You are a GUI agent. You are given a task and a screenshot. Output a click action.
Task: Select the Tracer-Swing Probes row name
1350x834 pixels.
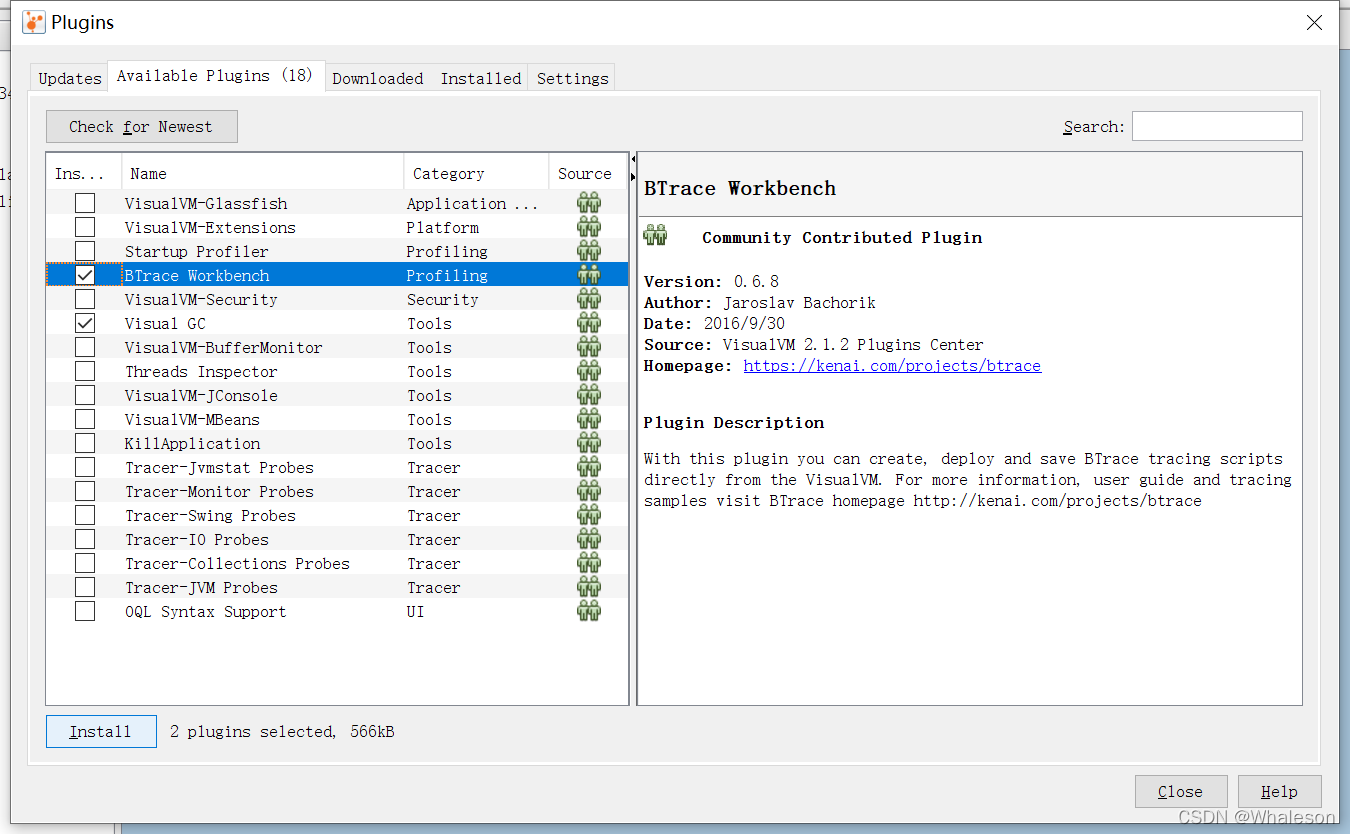point(210,515)
